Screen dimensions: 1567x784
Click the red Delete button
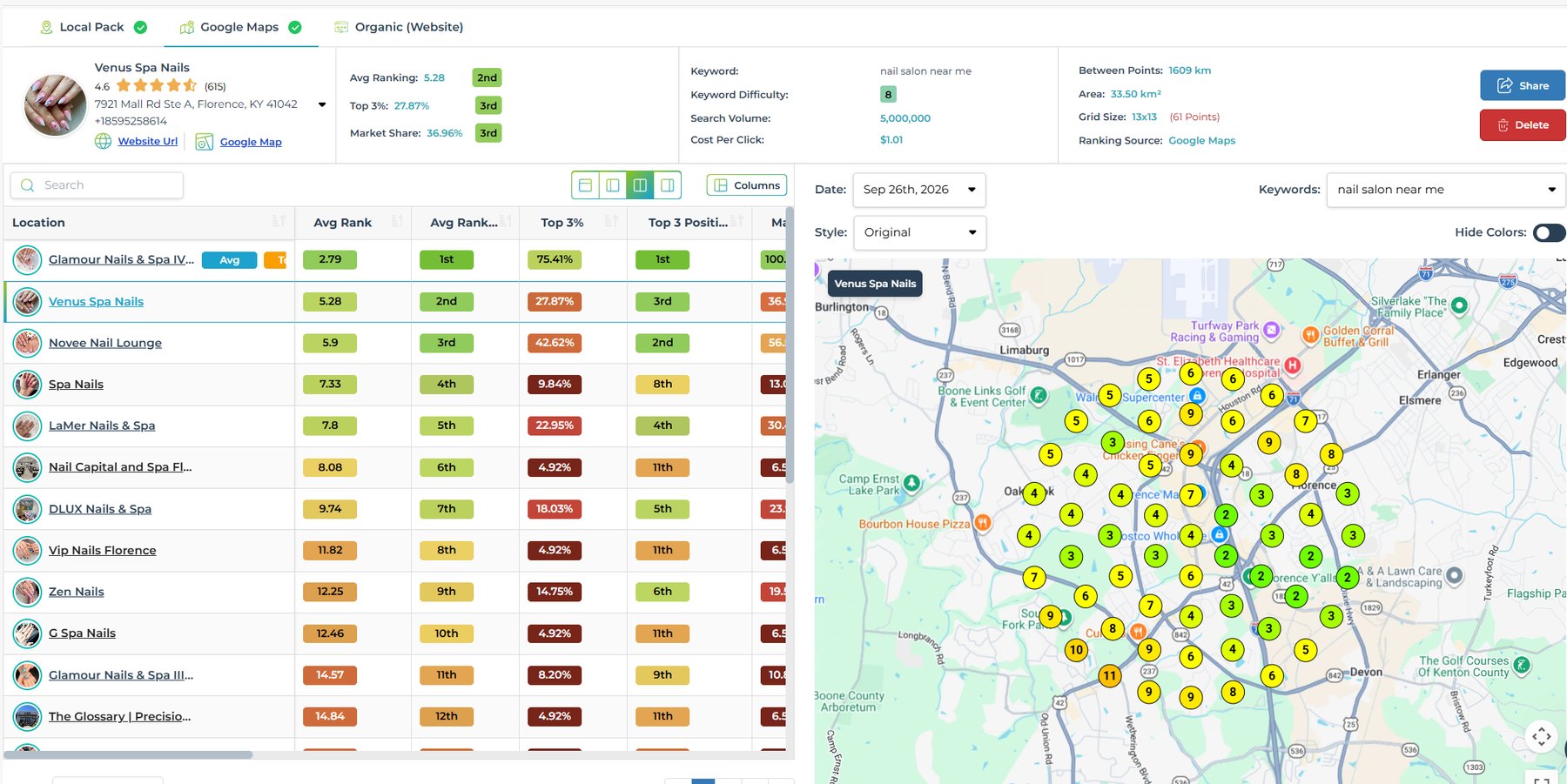pos(1522,125)
